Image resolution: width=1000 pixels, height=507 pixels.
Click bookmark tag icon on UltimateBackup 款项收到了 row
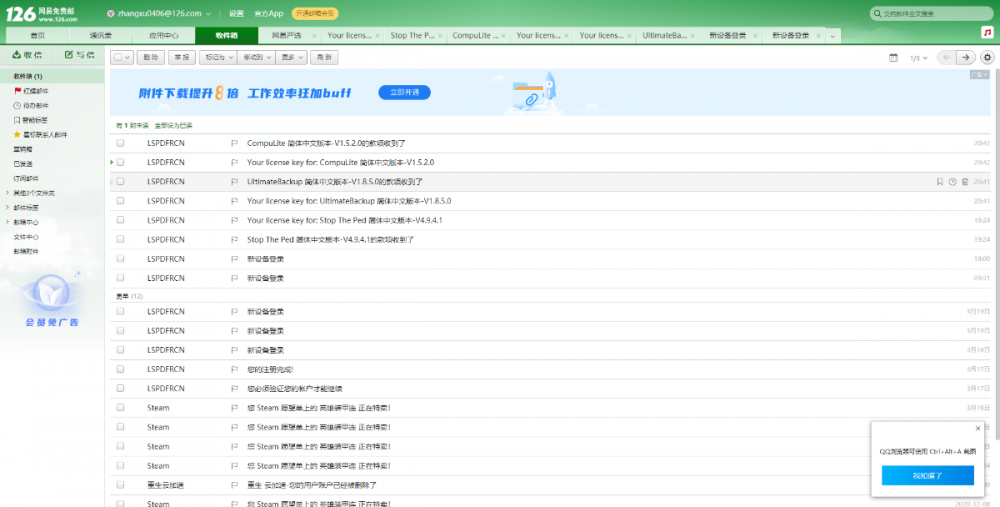pos(939,182)
